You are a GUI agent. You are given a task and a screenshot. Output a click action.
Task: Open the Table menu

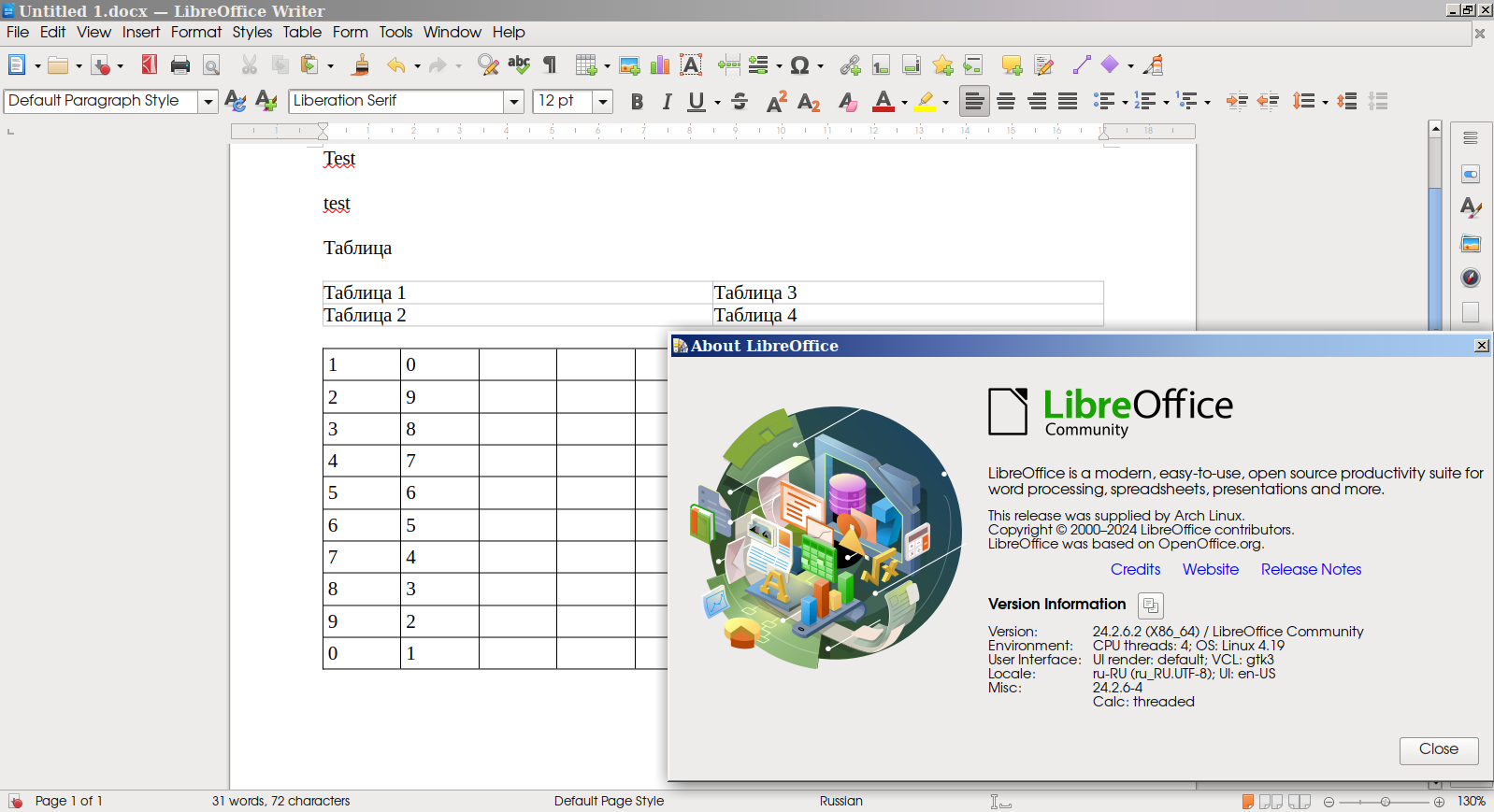point(302,32)
